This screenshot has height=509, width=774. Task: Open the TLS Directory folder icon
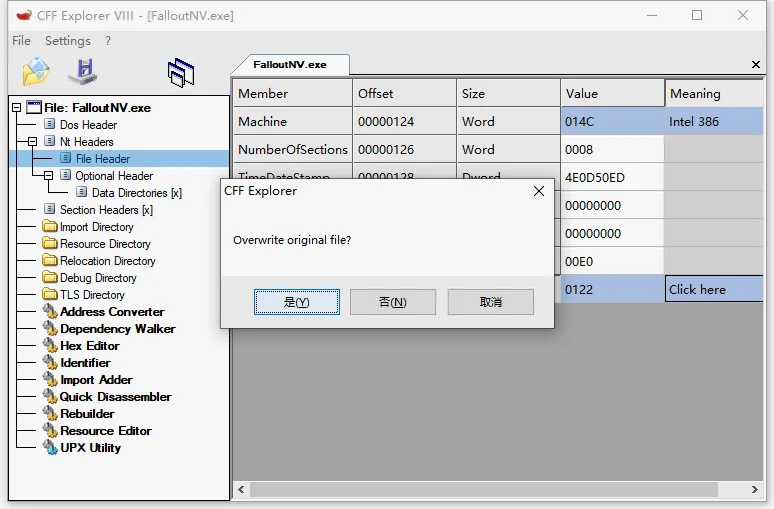tap(50, 294)
